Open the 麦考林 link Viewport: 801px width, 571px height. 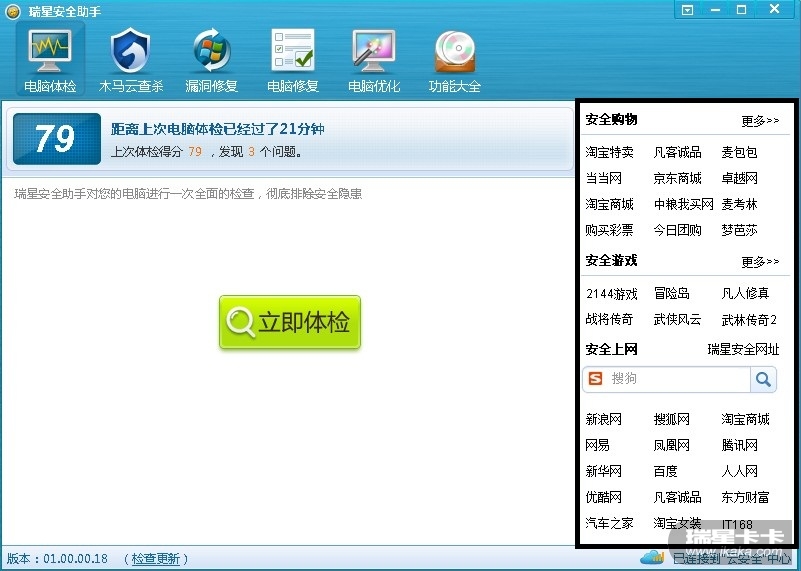739,204
